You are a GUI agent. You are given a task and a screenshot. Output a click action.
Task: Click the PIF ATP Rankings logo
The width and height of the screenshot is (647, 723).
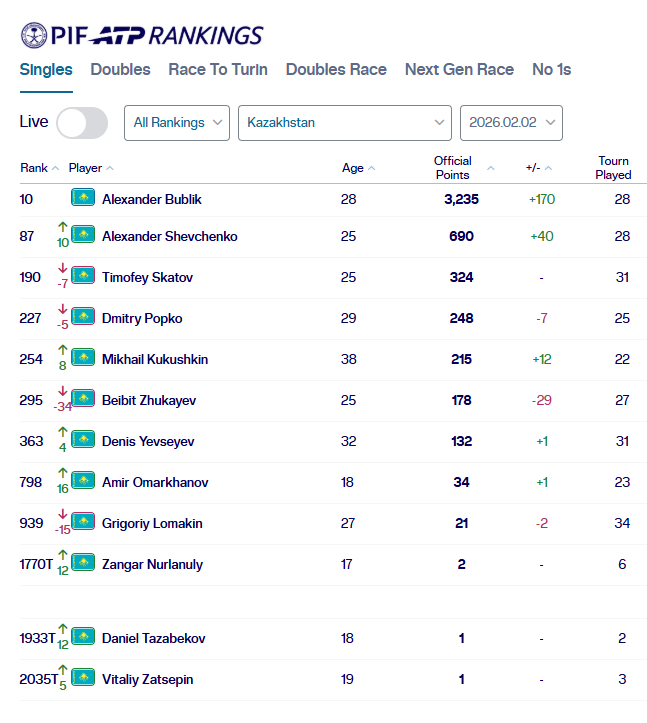141,36
